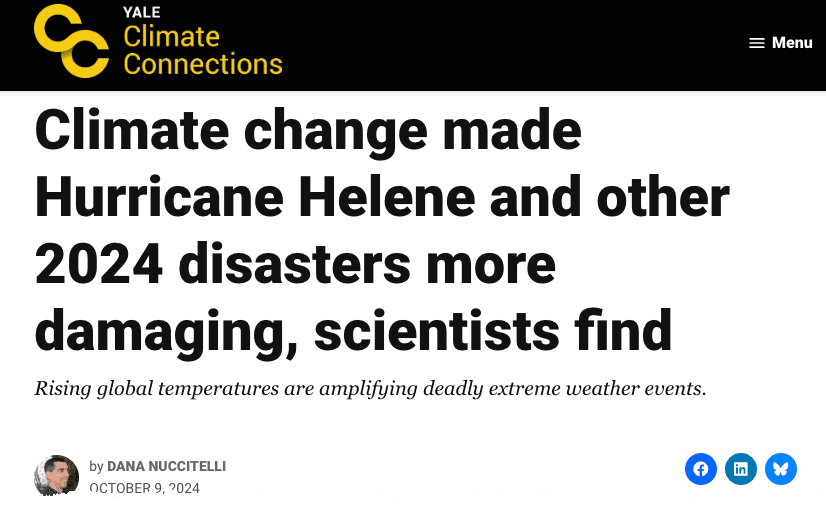Click "2024 disasters" in the headline
The width and height of the screenshot is (826, 524).
pyautogui.click(x=221, y=265)
